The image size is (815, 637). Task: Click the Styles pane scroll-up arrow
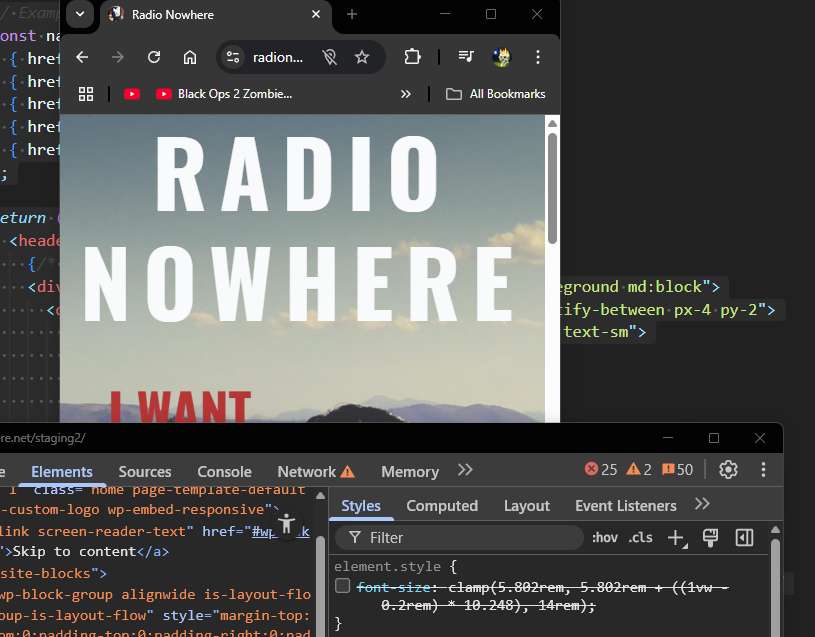click(x=775, y=530)
